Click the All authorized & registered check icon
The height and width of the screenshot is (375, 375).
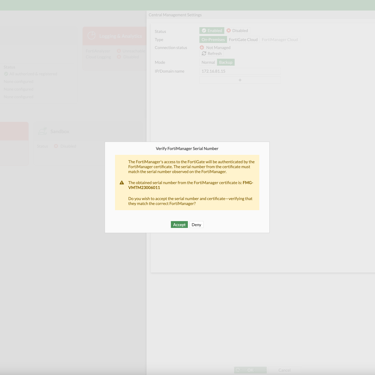(6, 74)
